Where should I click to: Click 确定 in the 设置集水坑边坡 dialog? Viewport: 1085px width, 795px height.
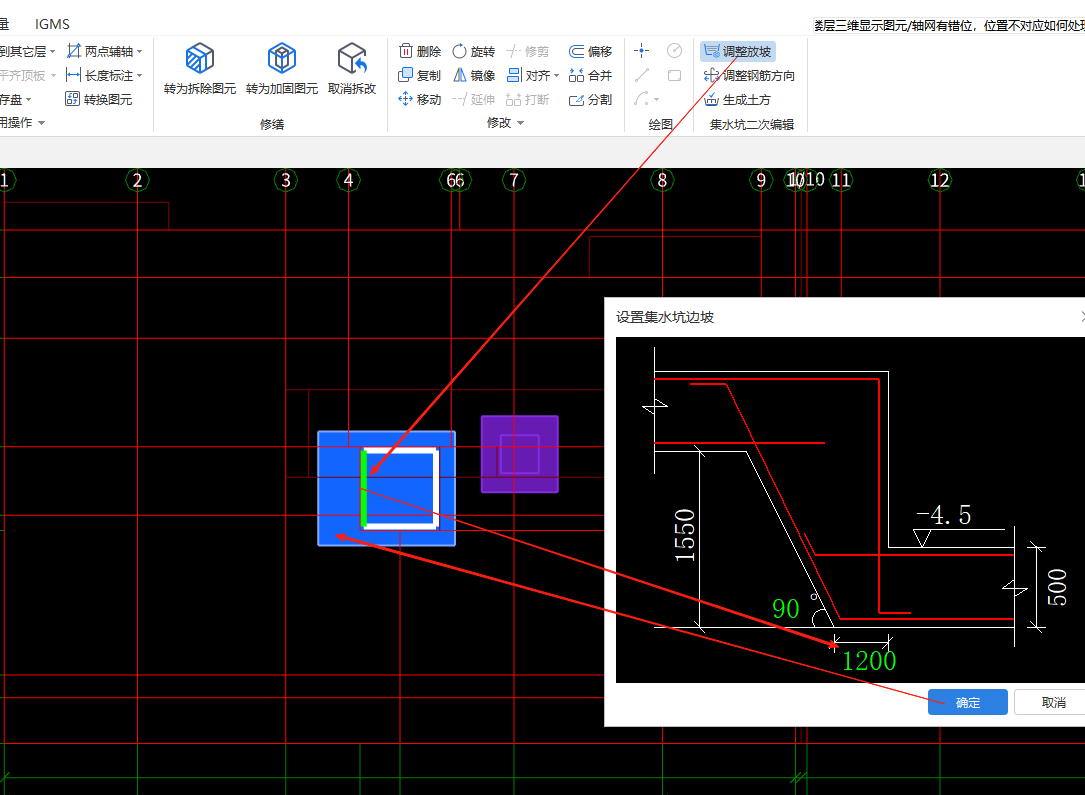967,702
